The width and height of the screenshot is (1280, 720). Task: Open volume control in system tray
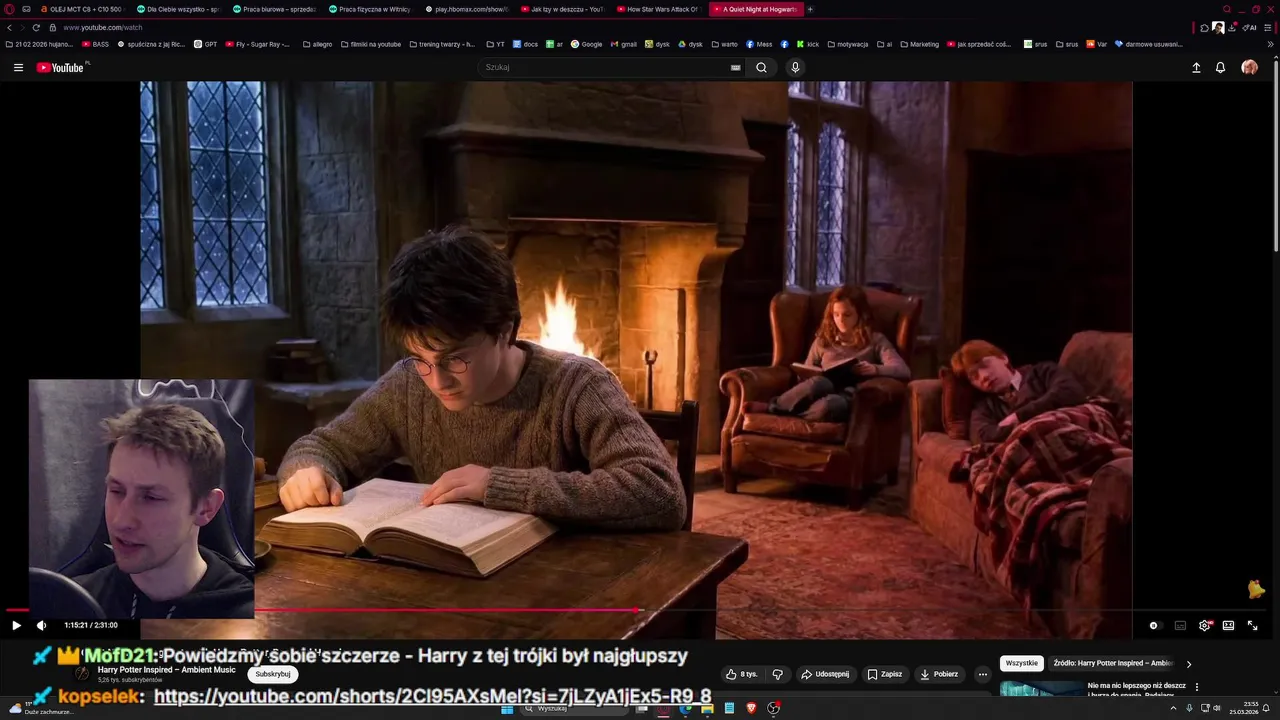tap(1217, 708)
